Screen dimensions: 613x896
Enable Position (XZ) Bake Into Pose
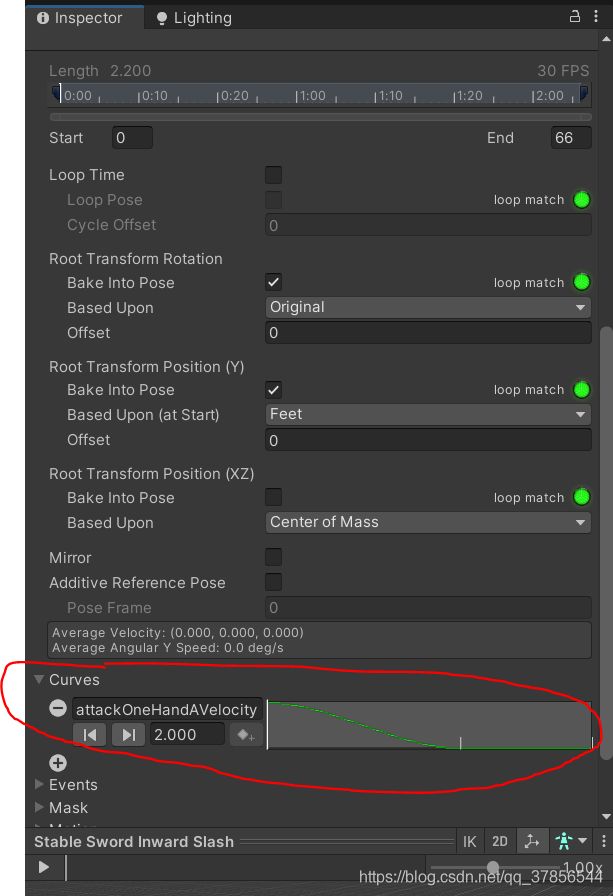pyautogui.click(x=273, y=497)
